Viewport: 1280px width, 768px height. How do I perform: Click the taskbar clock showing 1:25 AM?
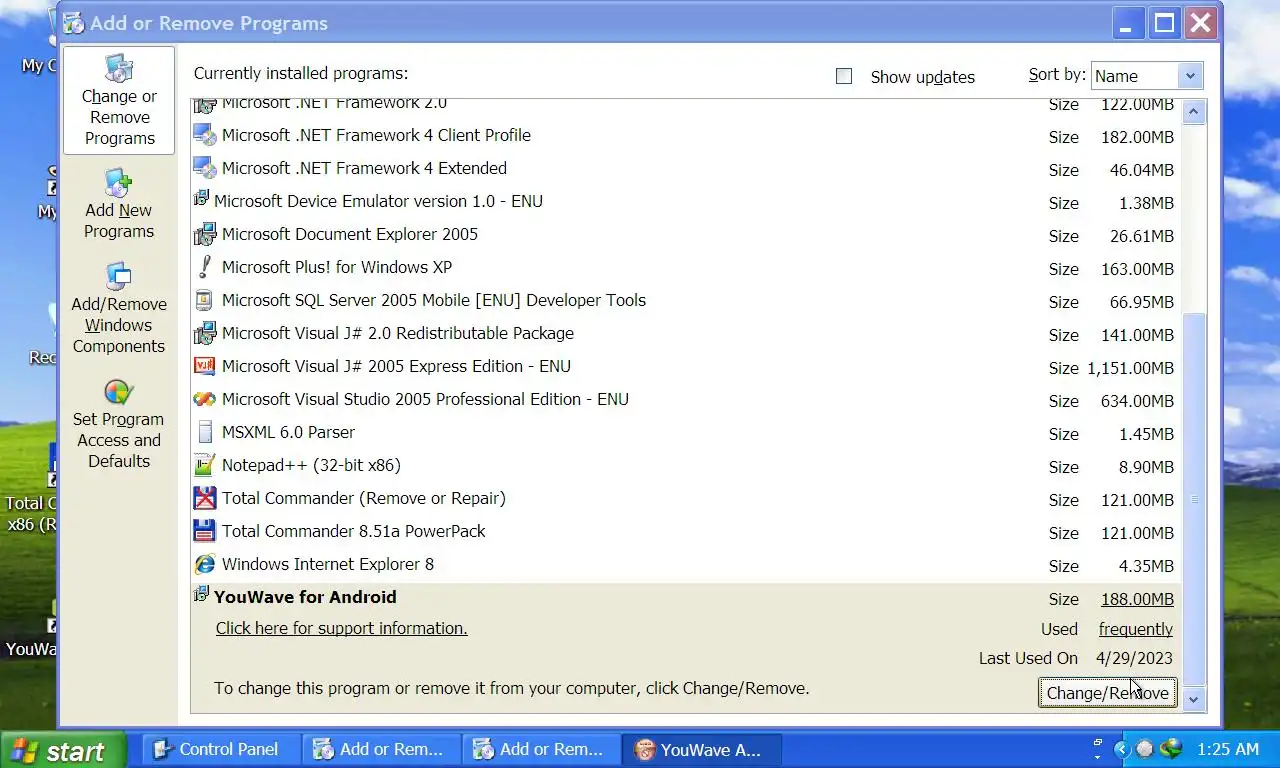1227,749
